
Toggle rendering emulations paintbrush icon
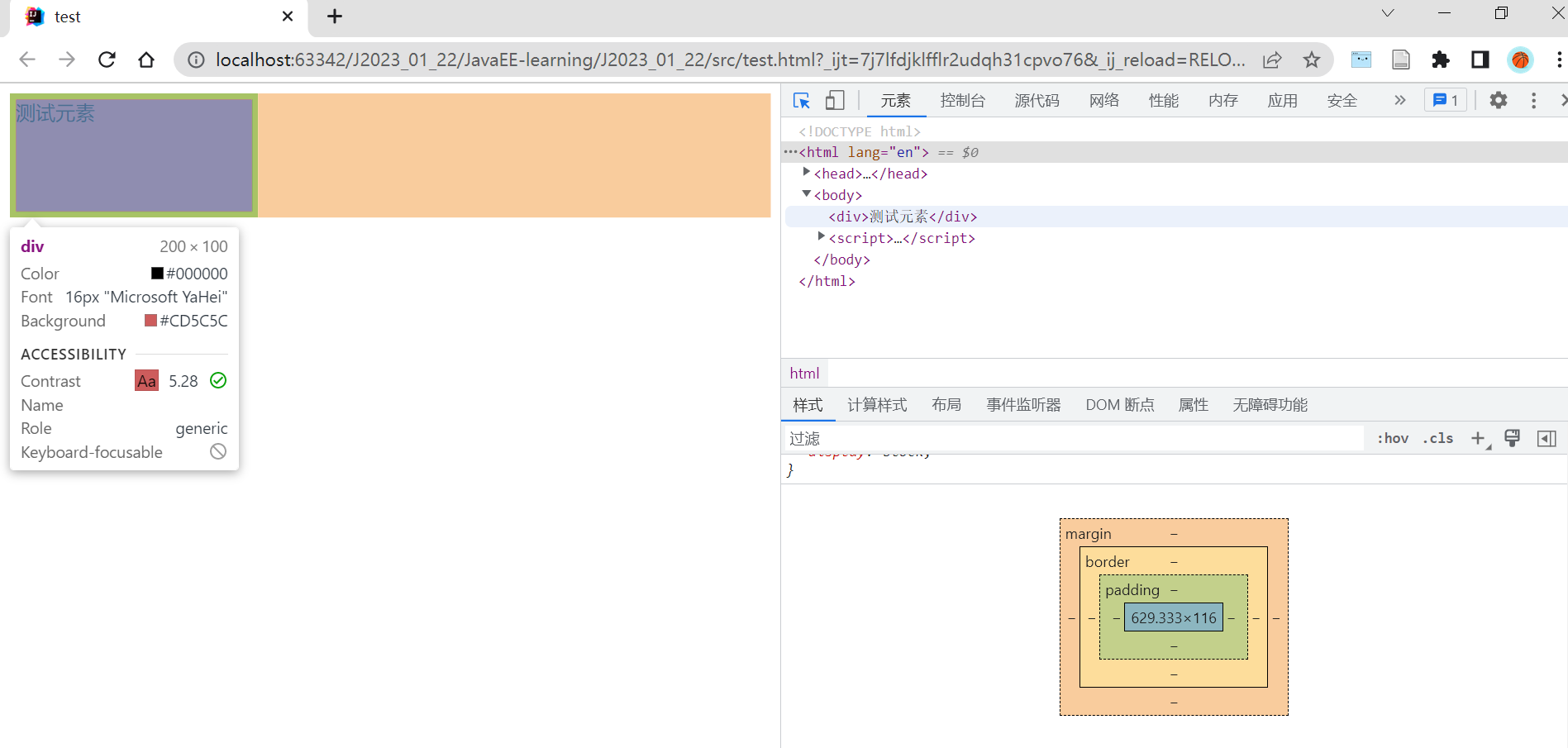tap(1513, 438)
